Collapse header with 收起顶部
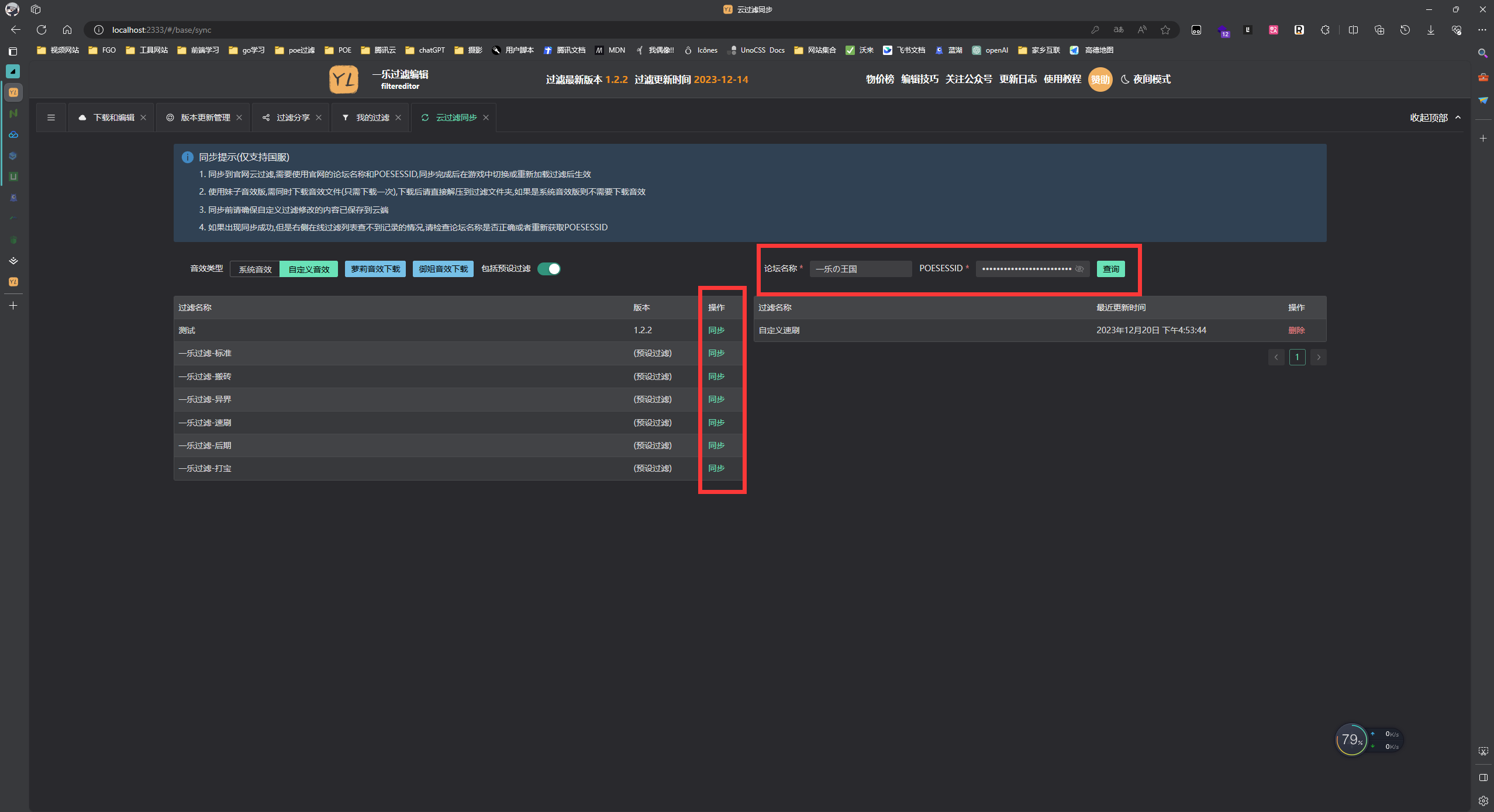Viewport: 1494px width, 812px height. pos(1436,118)
